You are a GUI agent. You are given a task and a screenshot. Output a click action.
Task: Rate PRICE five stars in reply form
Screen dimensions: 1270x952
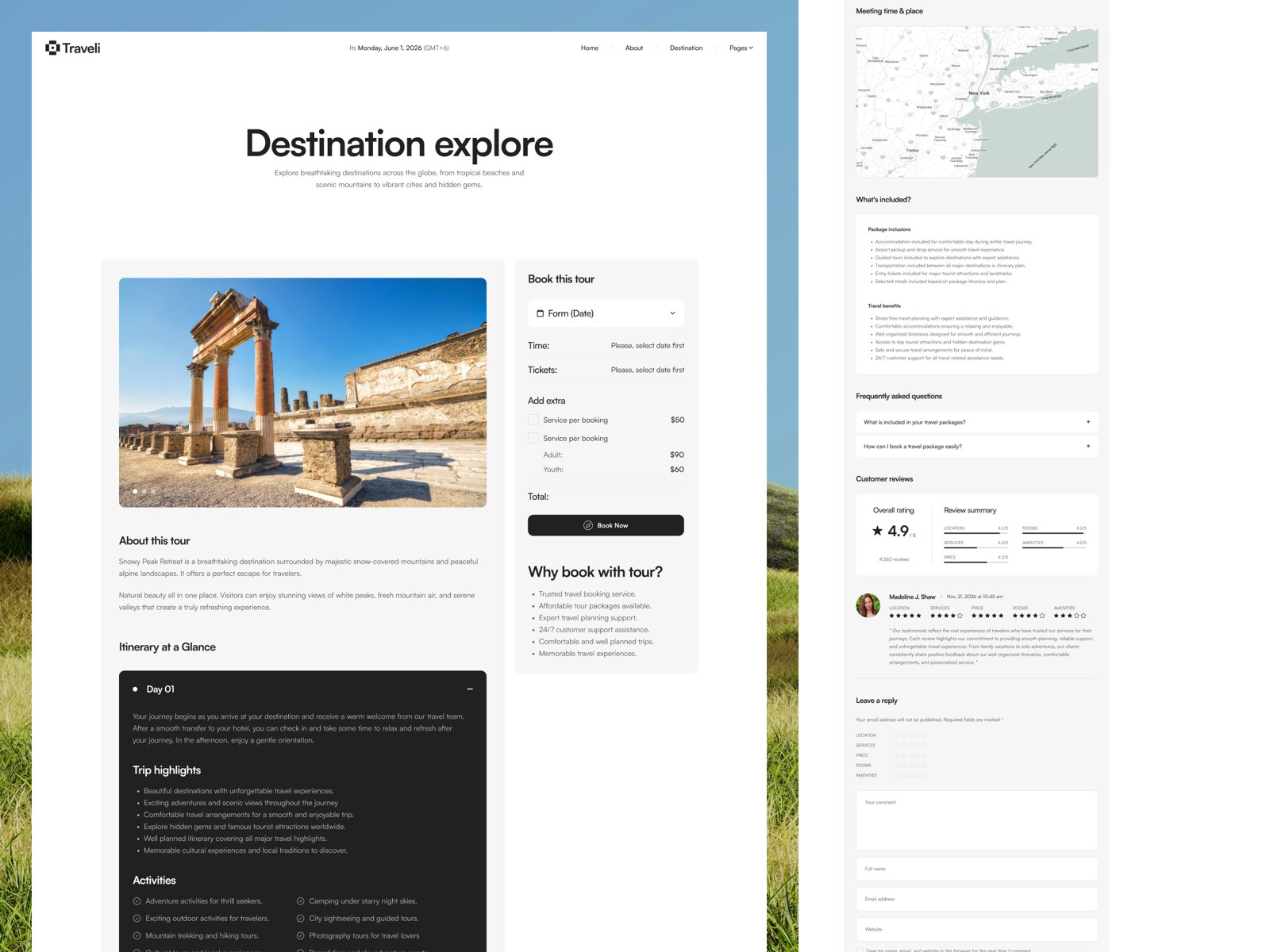(924, 755)
